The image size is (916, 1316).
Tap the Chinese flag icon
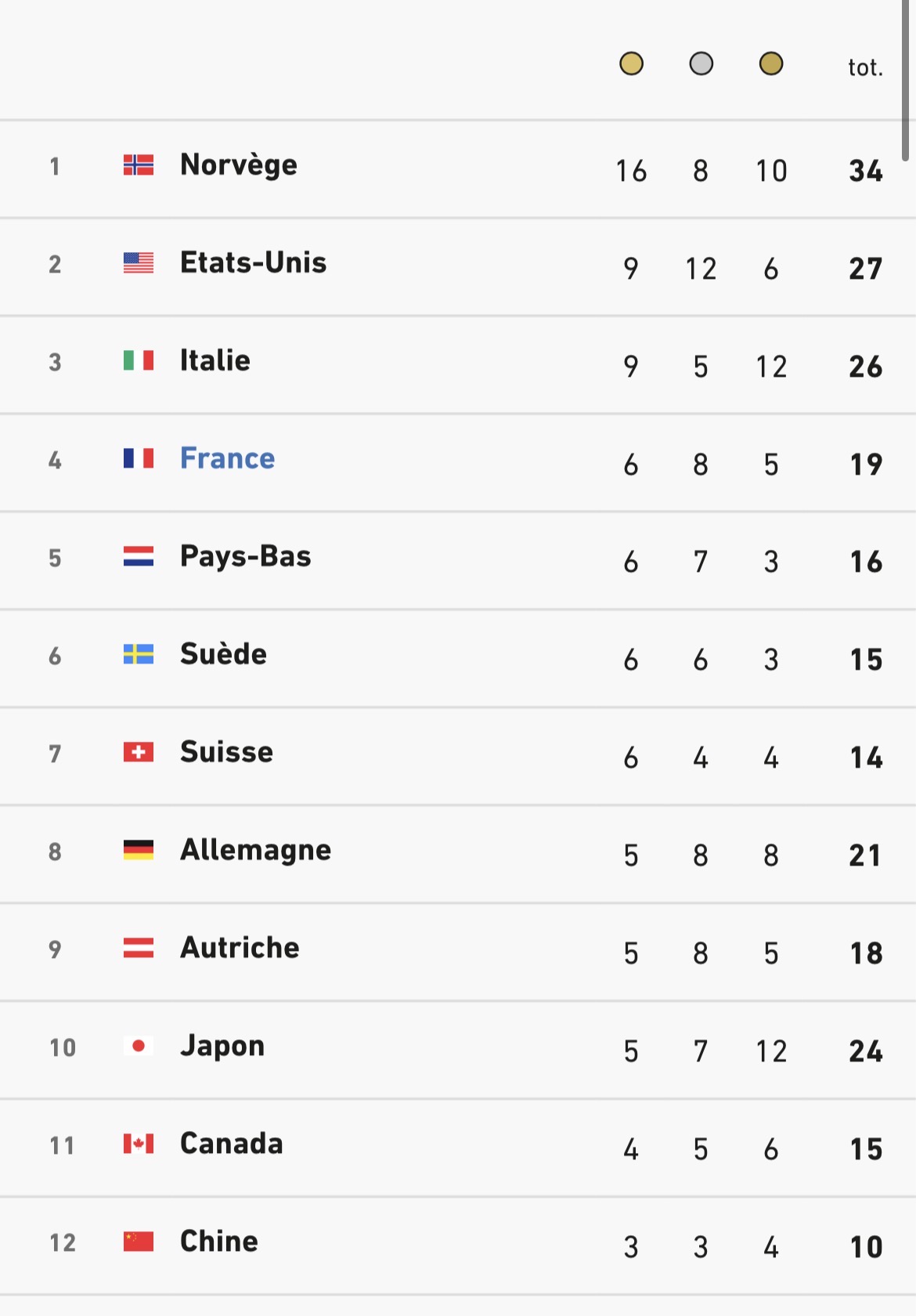(139, 1242)
